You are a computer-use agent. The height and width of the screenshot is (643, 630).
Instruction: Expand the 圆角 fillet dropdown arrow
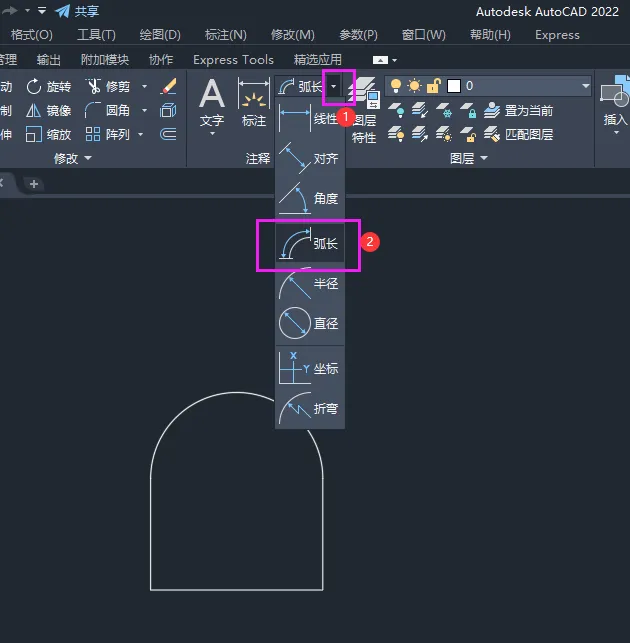pyautogui.click(x=144, y=110)
